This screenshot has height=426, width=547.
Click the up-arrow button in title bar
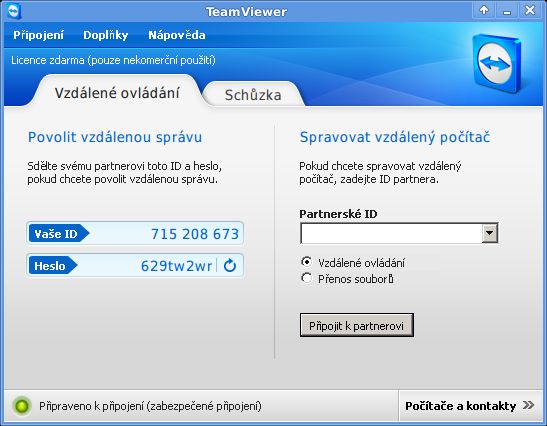(x=484, y=10)
